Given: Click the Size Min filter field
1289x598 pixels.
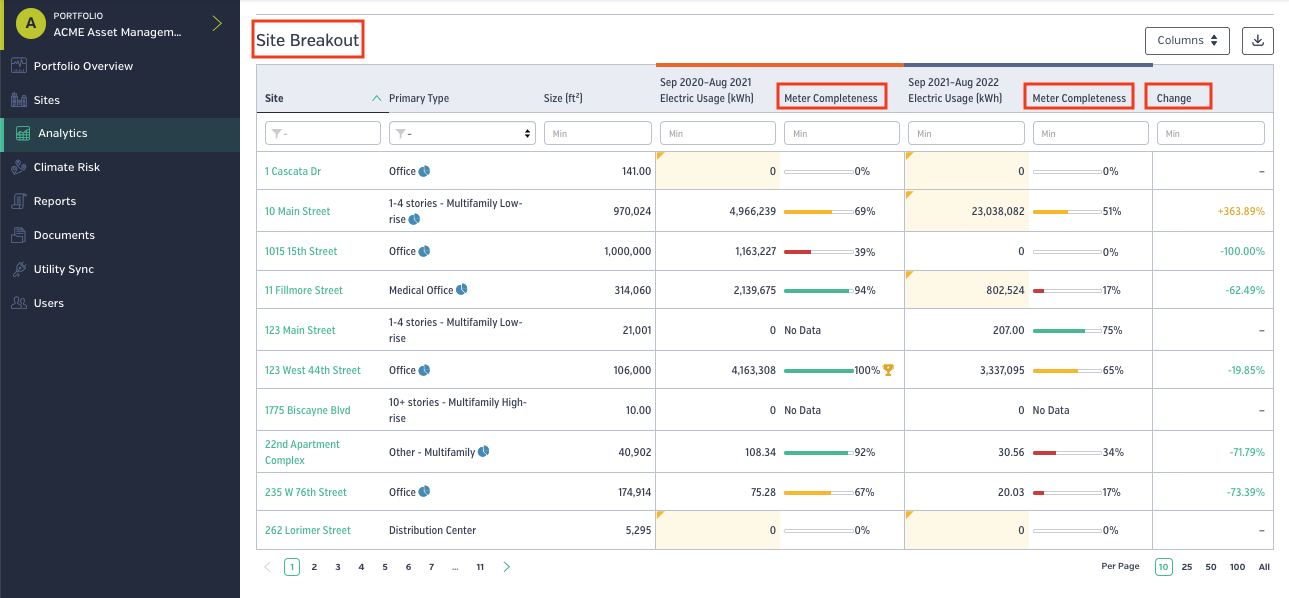Looking at the screenshot, I should [598, 133].
